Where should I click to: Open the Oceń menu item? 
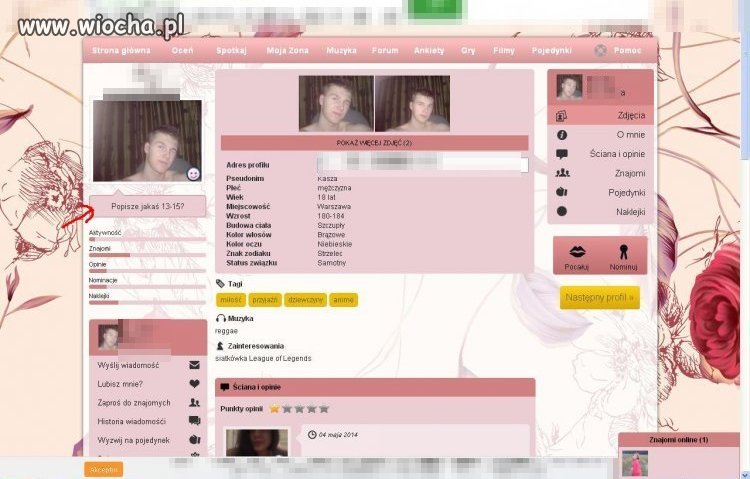coord(182,50)
